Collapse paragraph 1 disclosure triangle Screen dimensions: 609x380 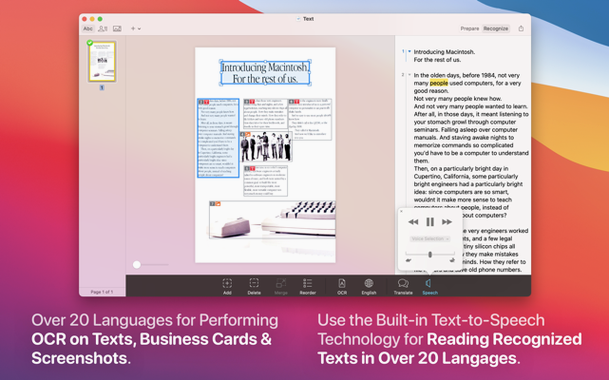[409, 51]
